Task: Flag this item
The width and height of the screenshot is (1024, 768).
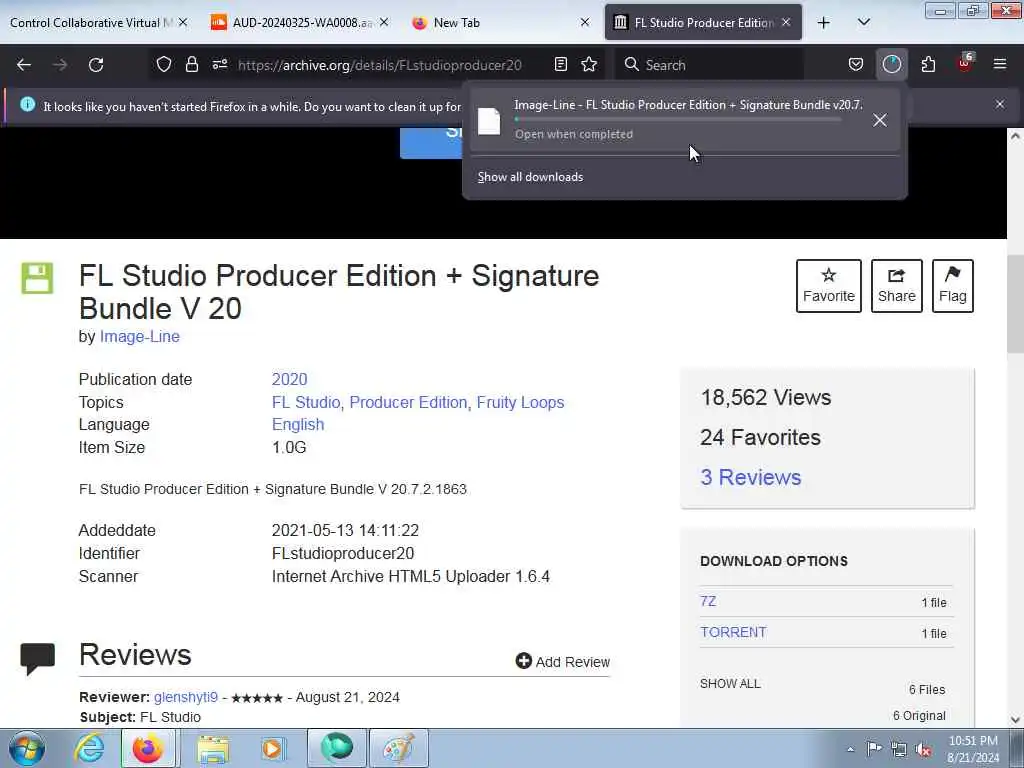Action: click(952, 285)
